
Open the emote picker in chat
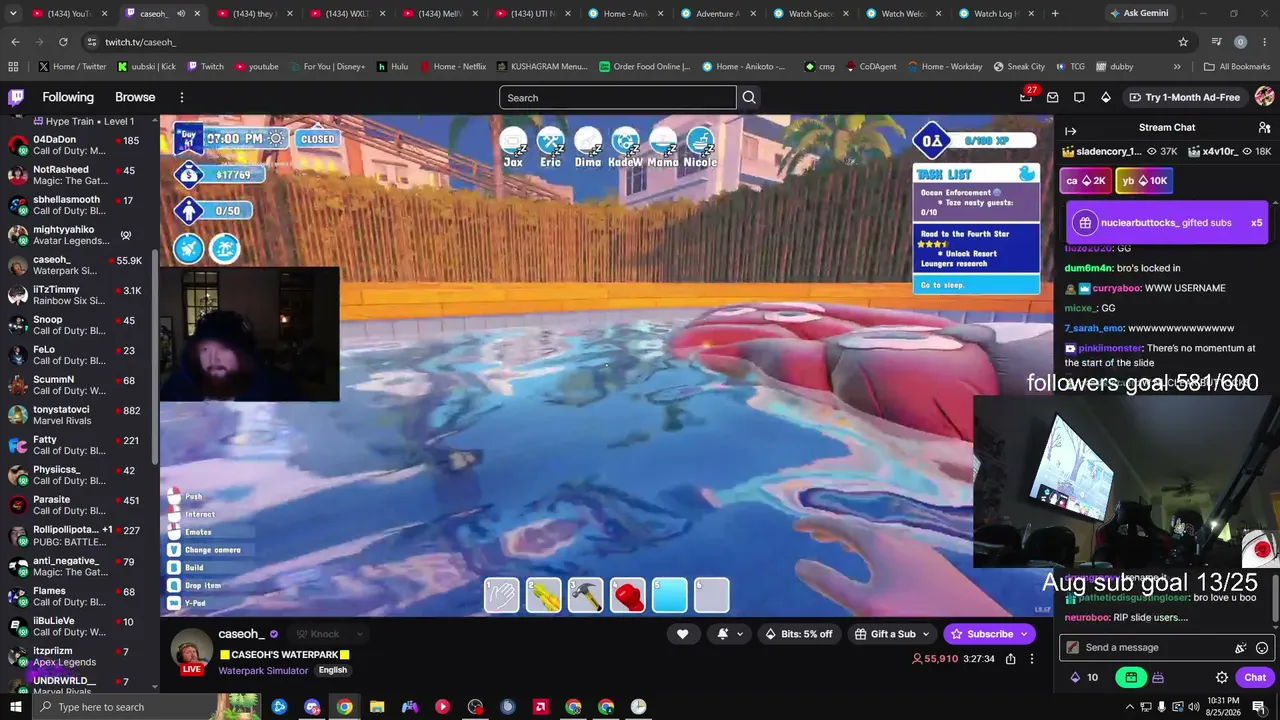click(x=1262, y=648)
